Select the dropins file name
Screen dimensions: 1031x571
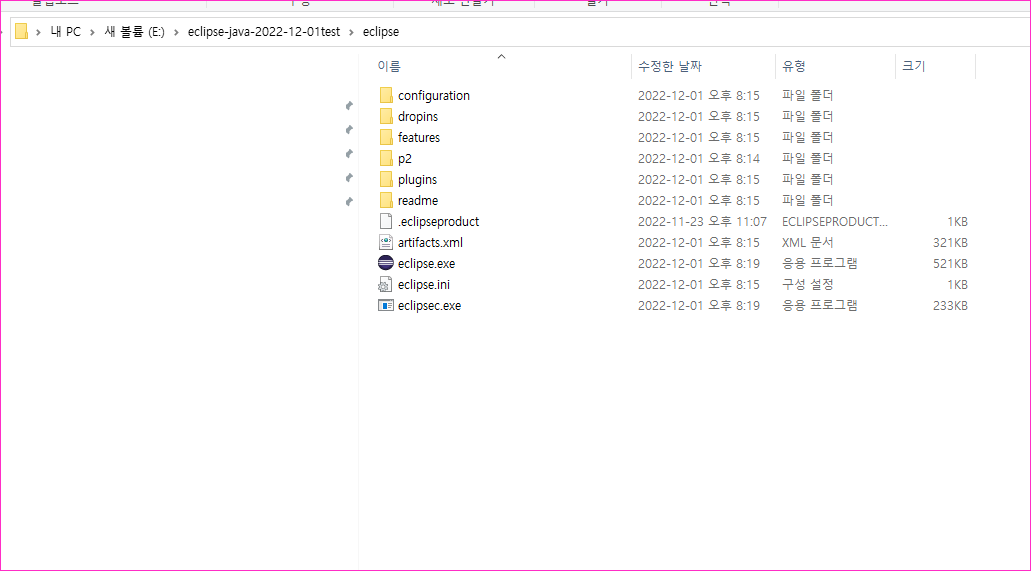coord(418,116)
